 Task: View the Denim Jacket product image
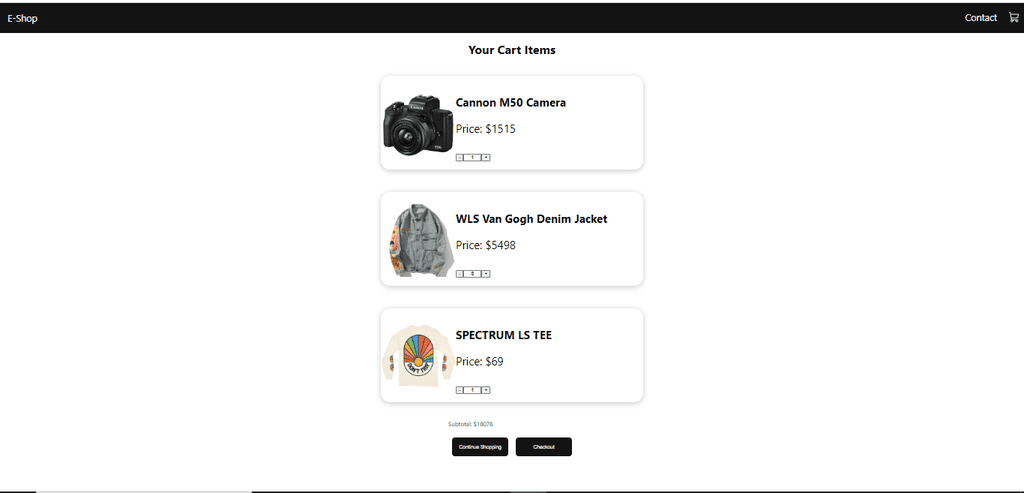[417, 240]
